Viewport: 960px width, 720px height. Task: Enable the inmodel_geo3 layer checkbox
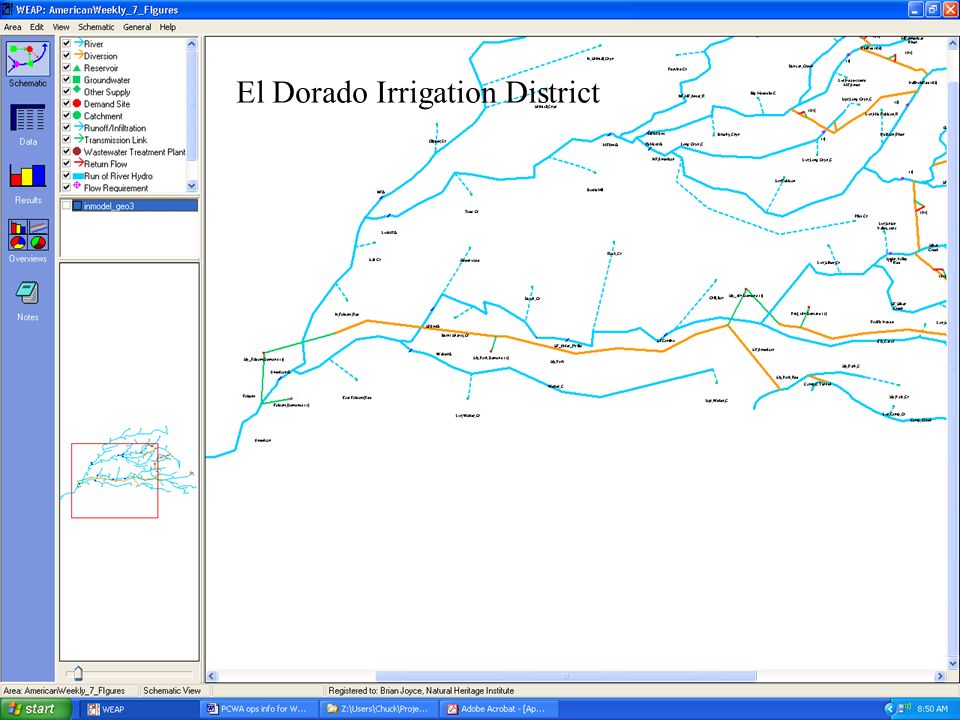point(66,206)
